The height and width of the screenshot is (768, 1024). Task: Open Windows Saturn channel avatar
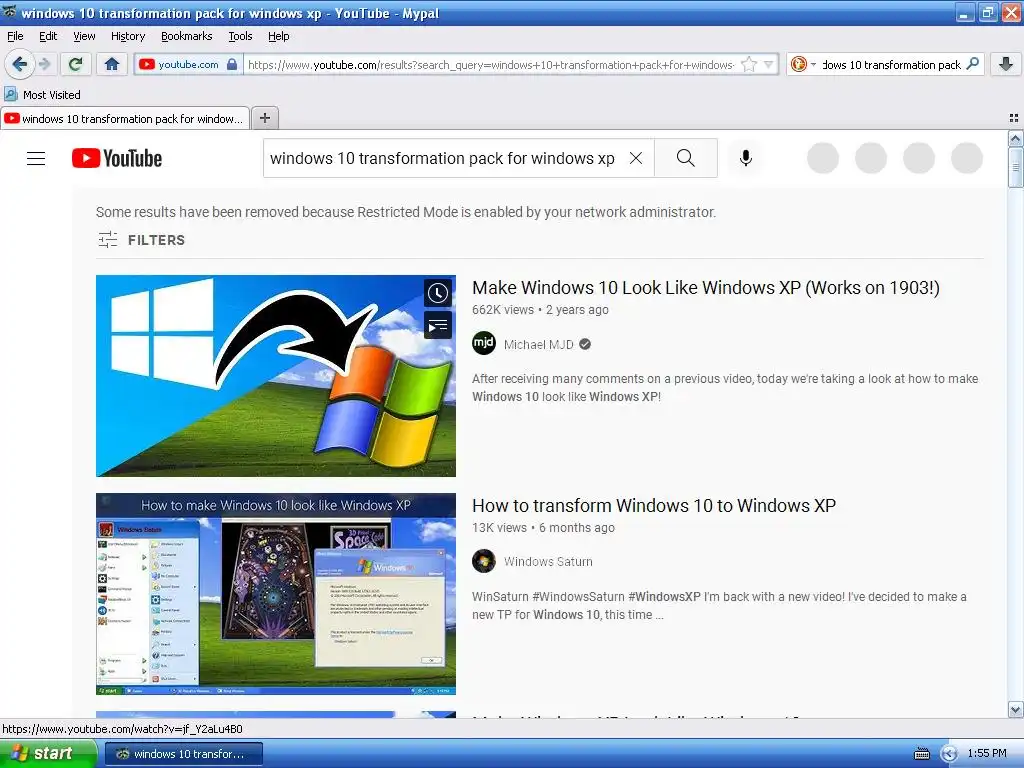(484, 561)
